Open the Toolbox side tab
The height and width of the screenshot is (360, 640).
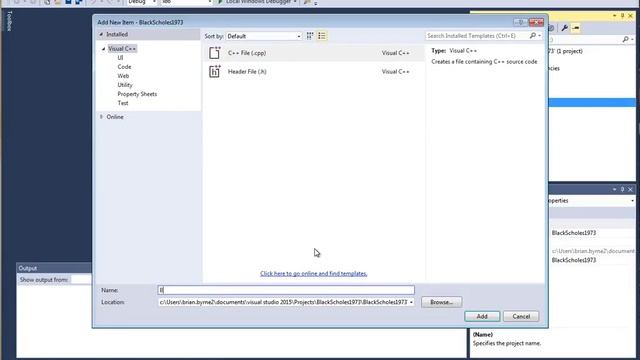[x=10, y=21]
